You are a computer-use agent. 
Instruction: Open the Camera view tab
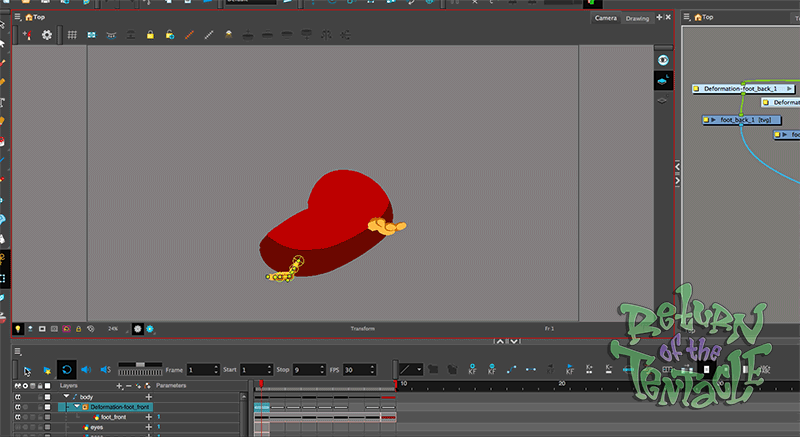pos(605,18)
